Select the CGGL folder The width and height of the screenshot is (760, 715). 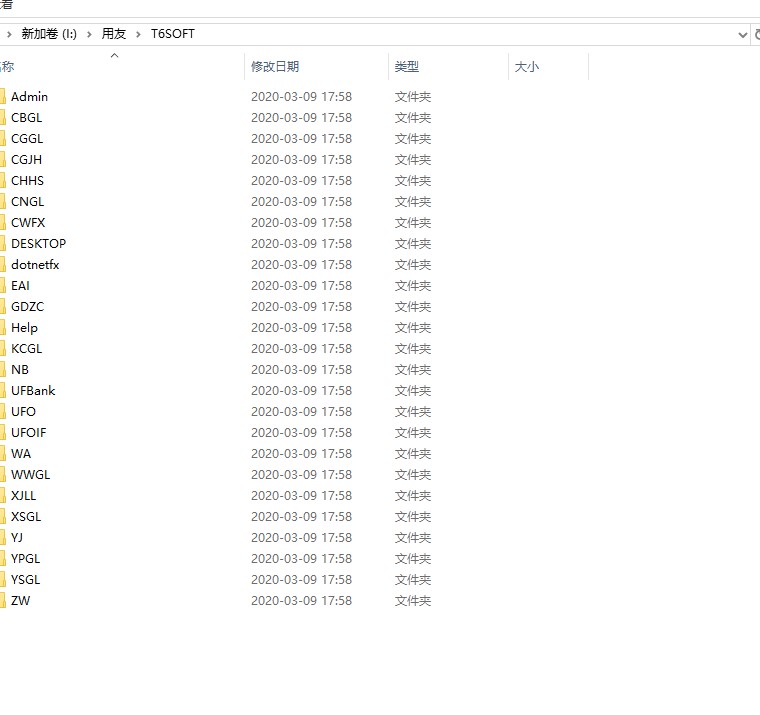(27, 139)
